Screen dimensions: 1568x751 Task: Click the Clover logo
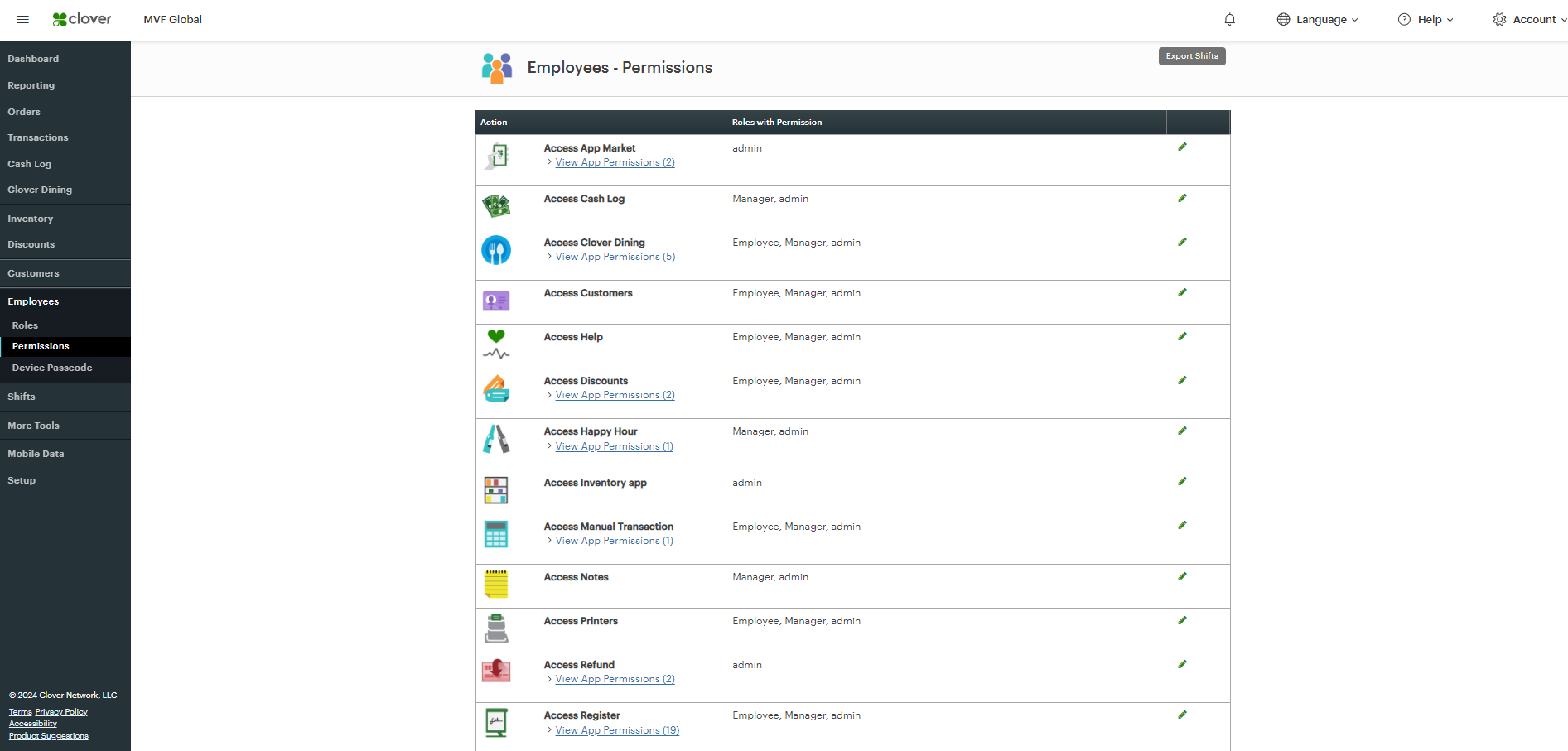(x=81, y=19)
